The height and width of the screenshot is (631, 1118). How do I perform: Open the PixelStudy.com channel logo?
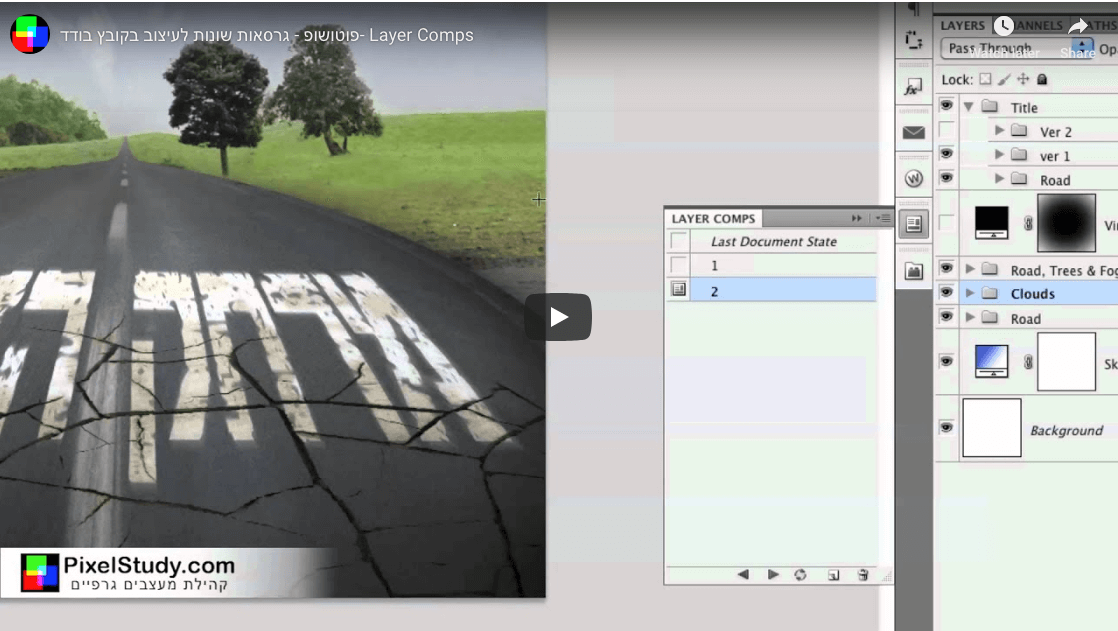tap(30, 35)
